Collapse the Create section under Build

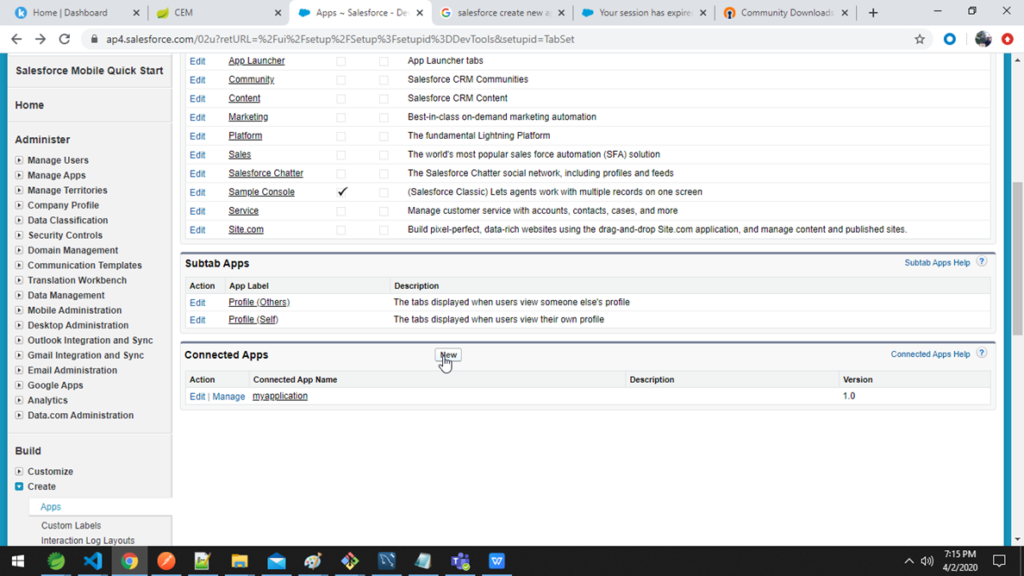click(19, 487)
